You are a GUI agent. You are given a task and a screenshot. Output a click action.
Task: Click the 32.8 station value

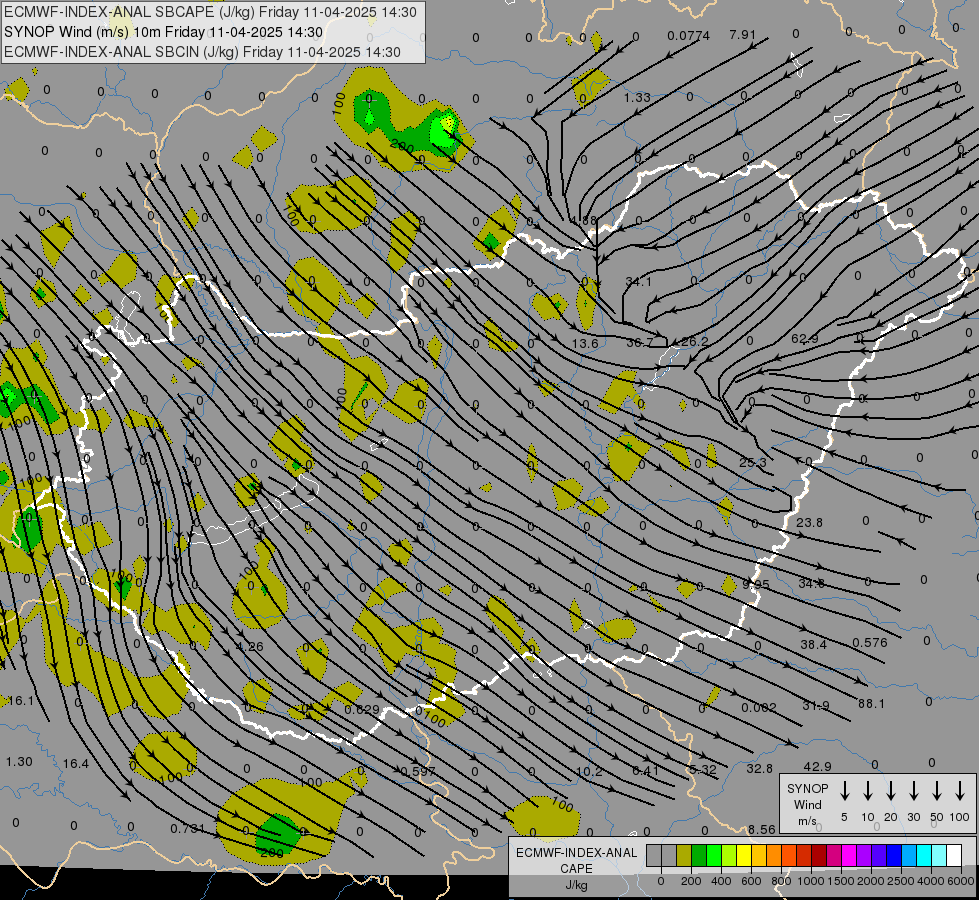[x=759, y=768]
